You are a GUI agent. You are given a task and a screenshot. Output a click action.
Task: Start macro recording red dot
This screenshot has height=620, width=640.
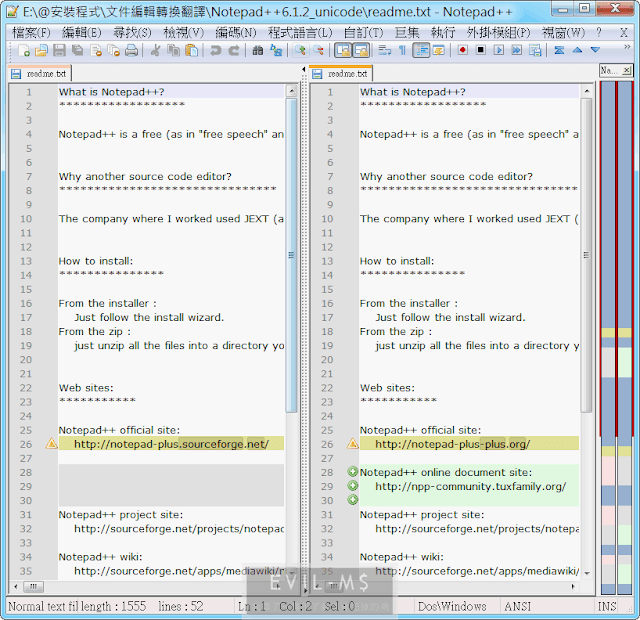[463, 50]
